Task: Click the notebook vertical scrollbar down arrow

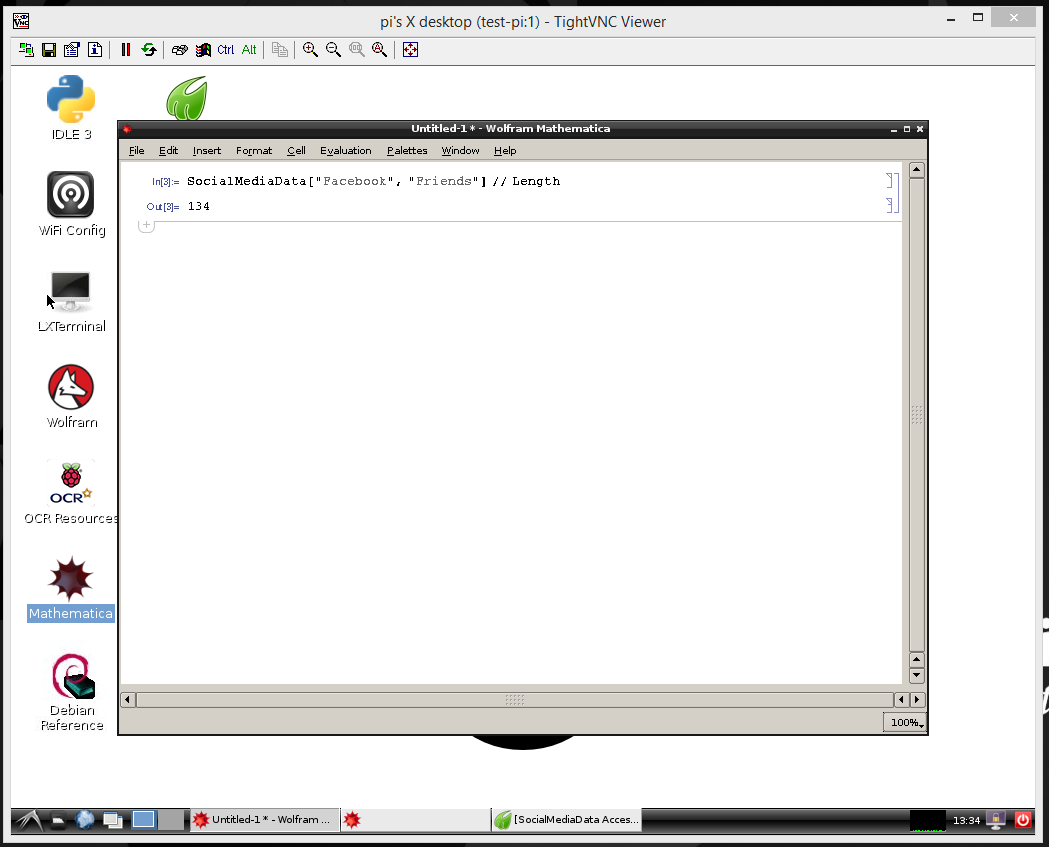Action: [x=917, y=676]
